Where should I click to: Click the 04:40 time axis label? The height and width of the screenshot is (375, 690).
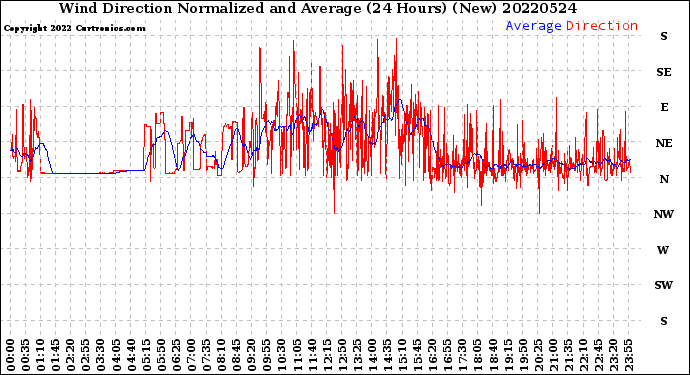tap(131, 355)
